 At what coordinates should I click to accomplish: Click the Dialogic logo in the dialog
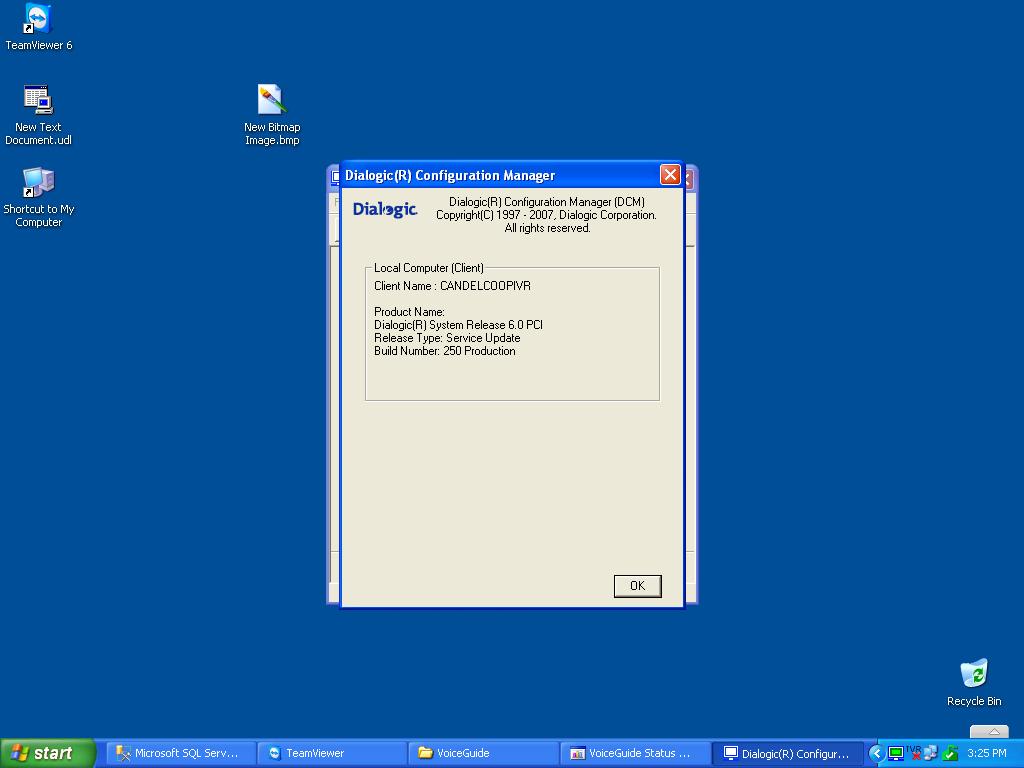(385, 209)
